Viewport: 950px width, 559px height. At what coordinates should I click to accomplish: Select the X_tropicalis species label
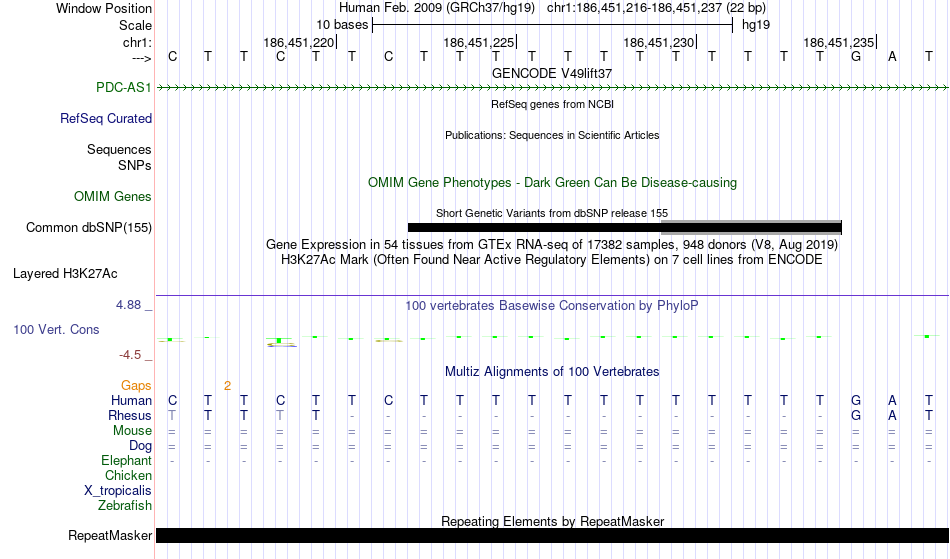pyautogui.click(x=118, y=491)
